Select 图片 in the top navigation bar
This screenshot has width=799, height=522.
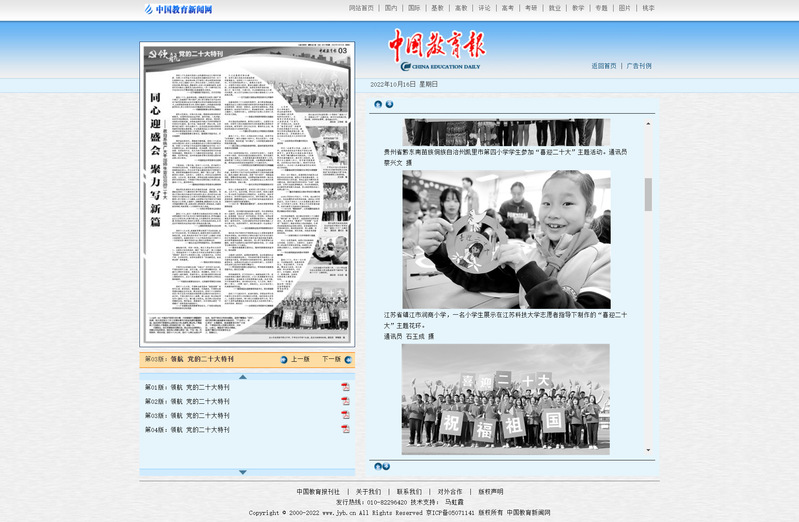coord(625,8)
